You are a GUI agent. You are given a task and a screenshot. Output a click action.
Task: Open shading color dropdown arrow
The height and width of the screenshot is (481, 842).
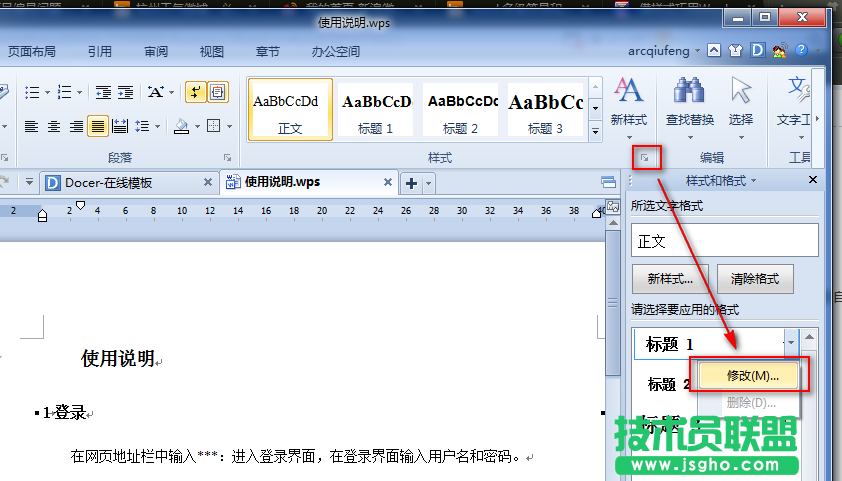coord(197,127)
